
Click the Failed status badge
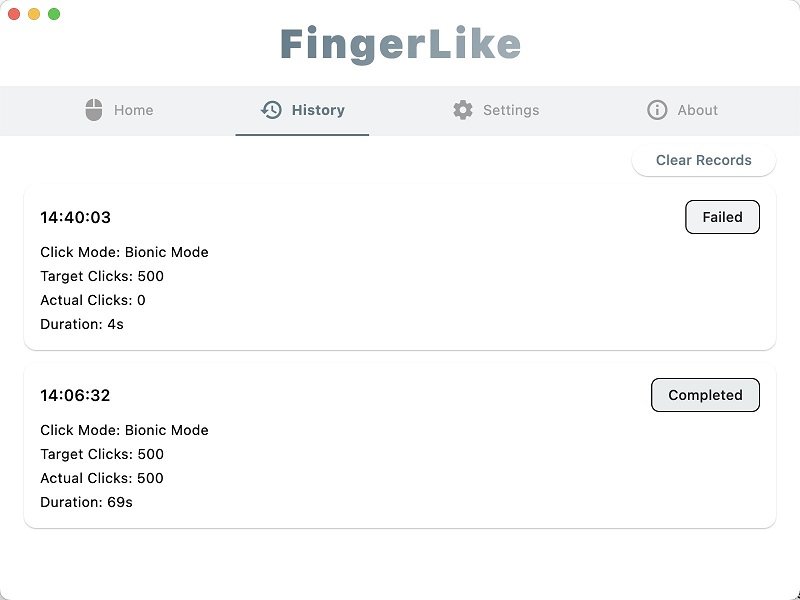[x=722, y=217]
